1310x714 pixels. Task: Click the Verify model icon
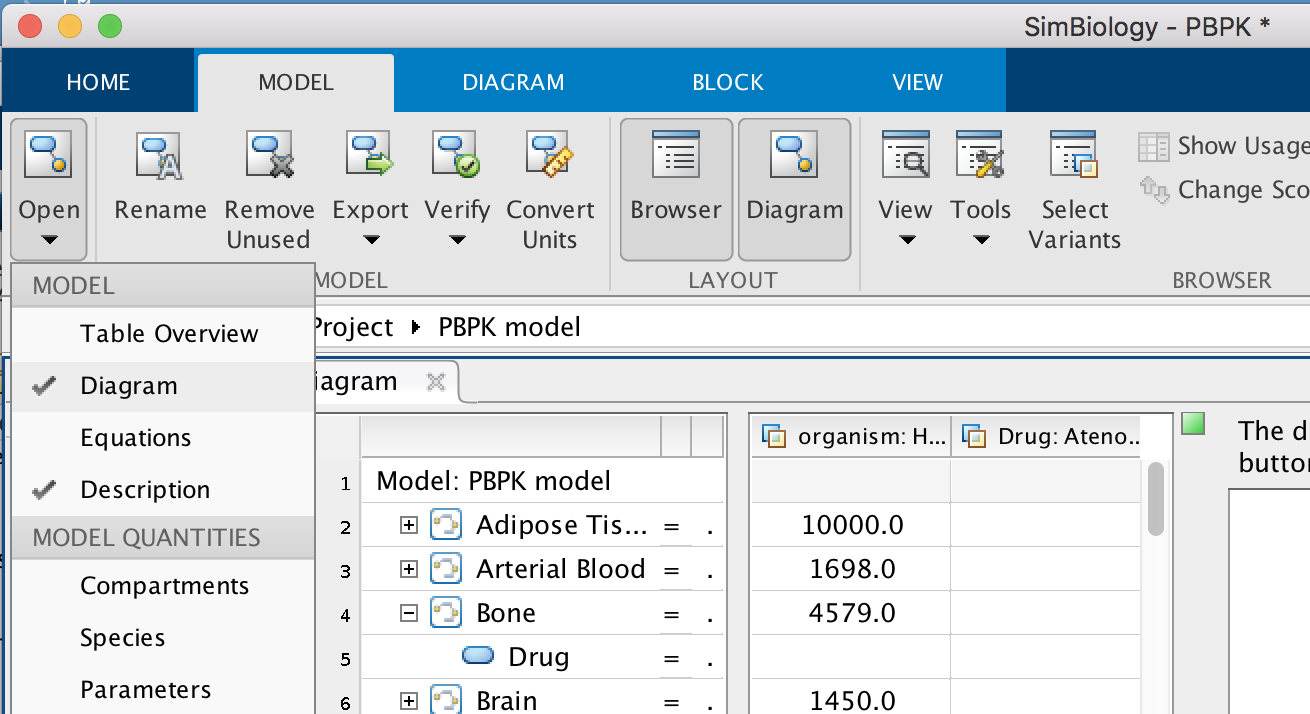[456, 157]
